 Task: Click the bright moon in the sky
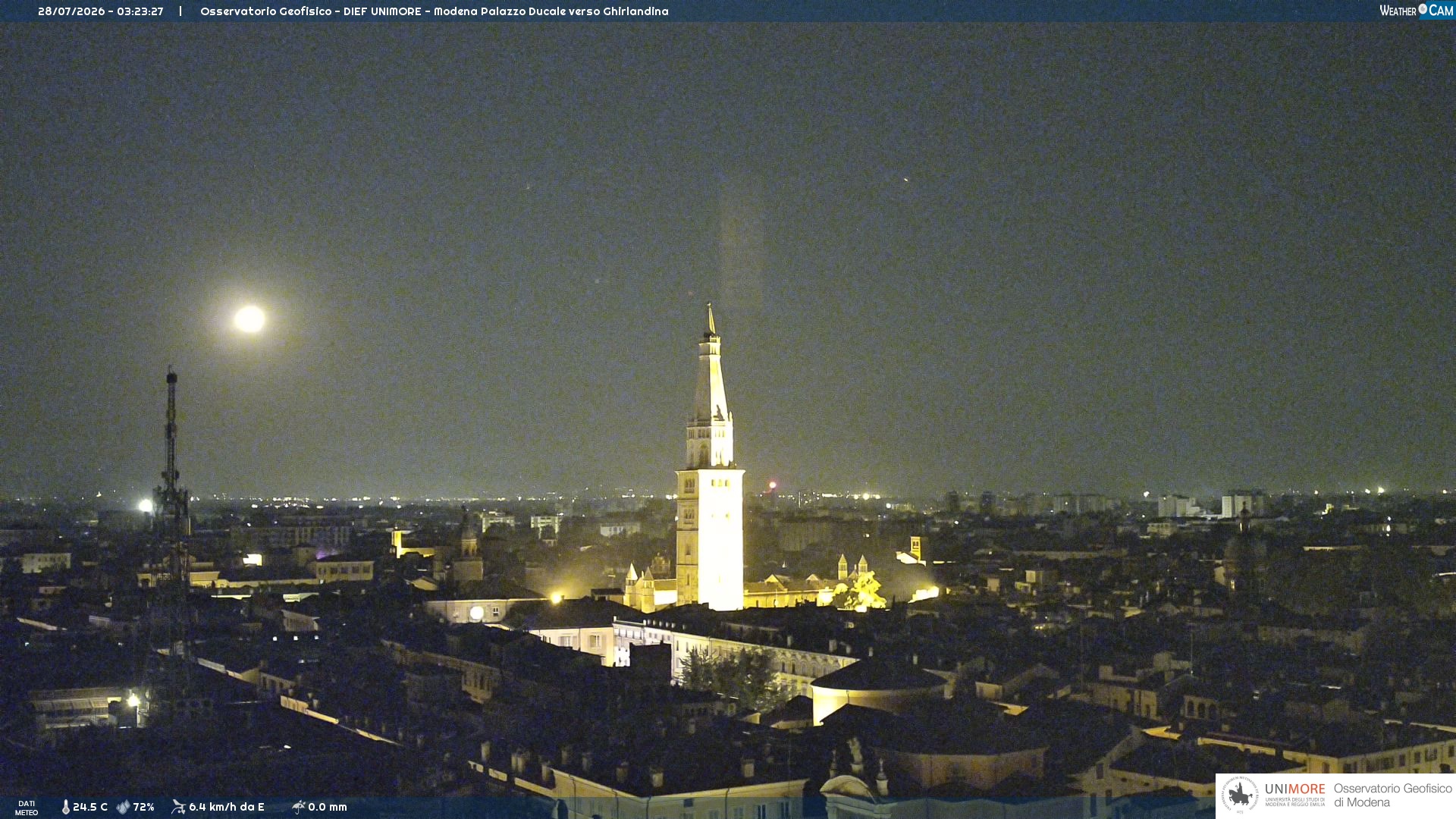click(x=249, y=318)
